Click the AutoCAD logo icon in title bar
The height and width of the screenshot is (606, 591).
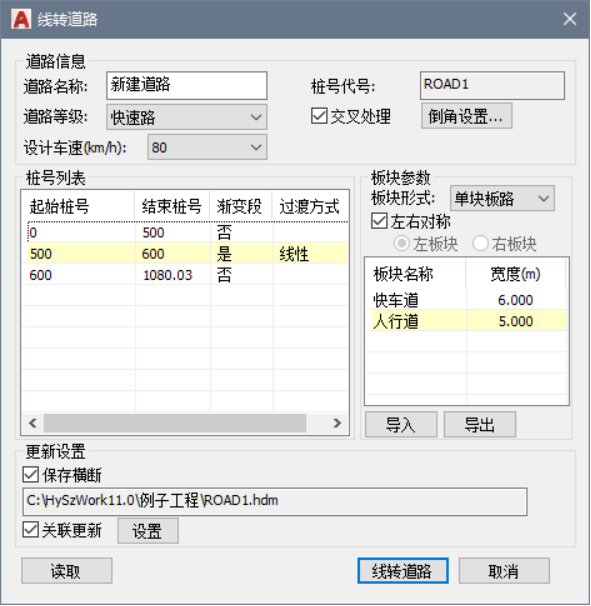point(21,19)
